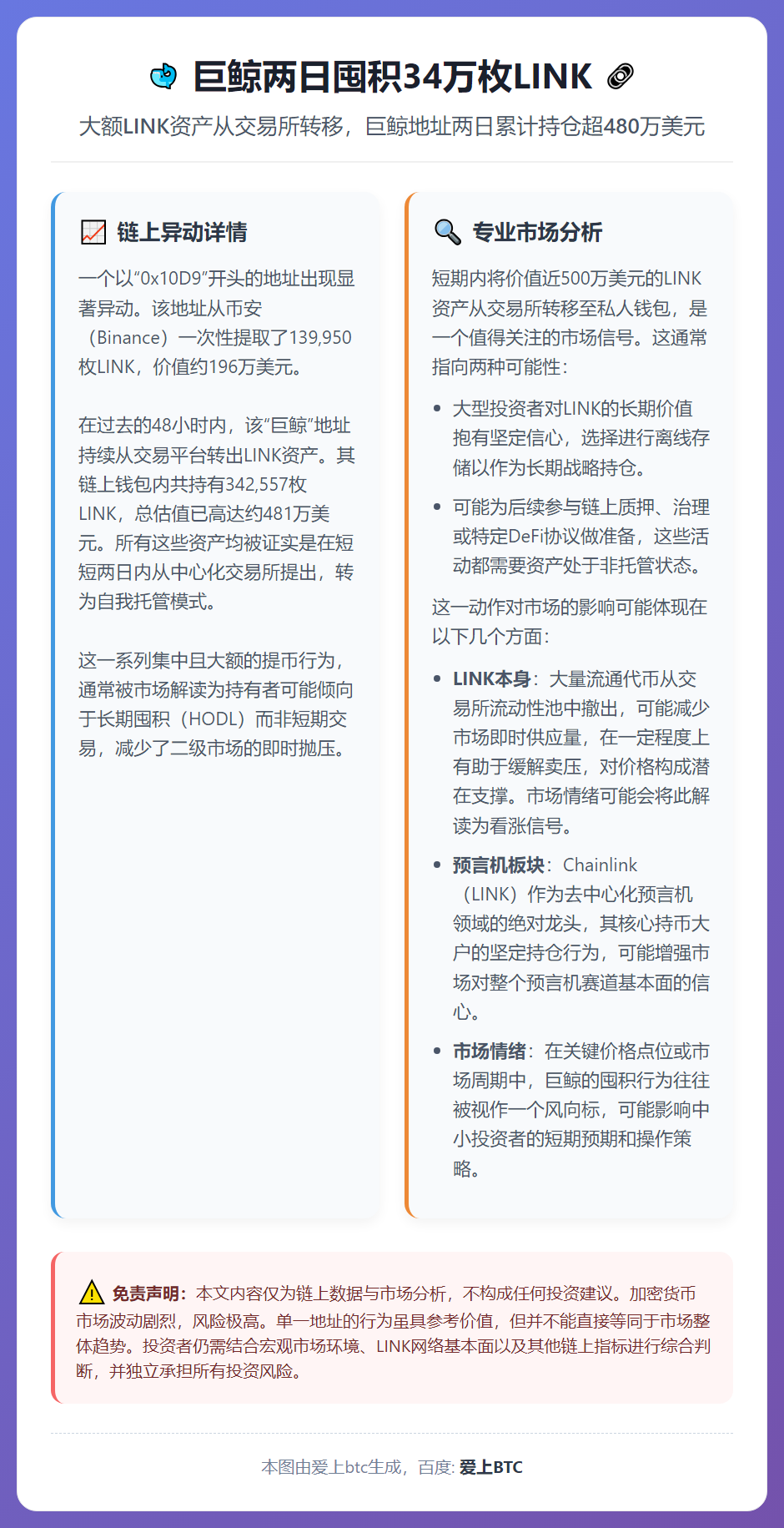This screenshot has width=784, height=1528.
Task: Click the magnifier icon beside 专业市场分析
Action: [x=448, y=232]
